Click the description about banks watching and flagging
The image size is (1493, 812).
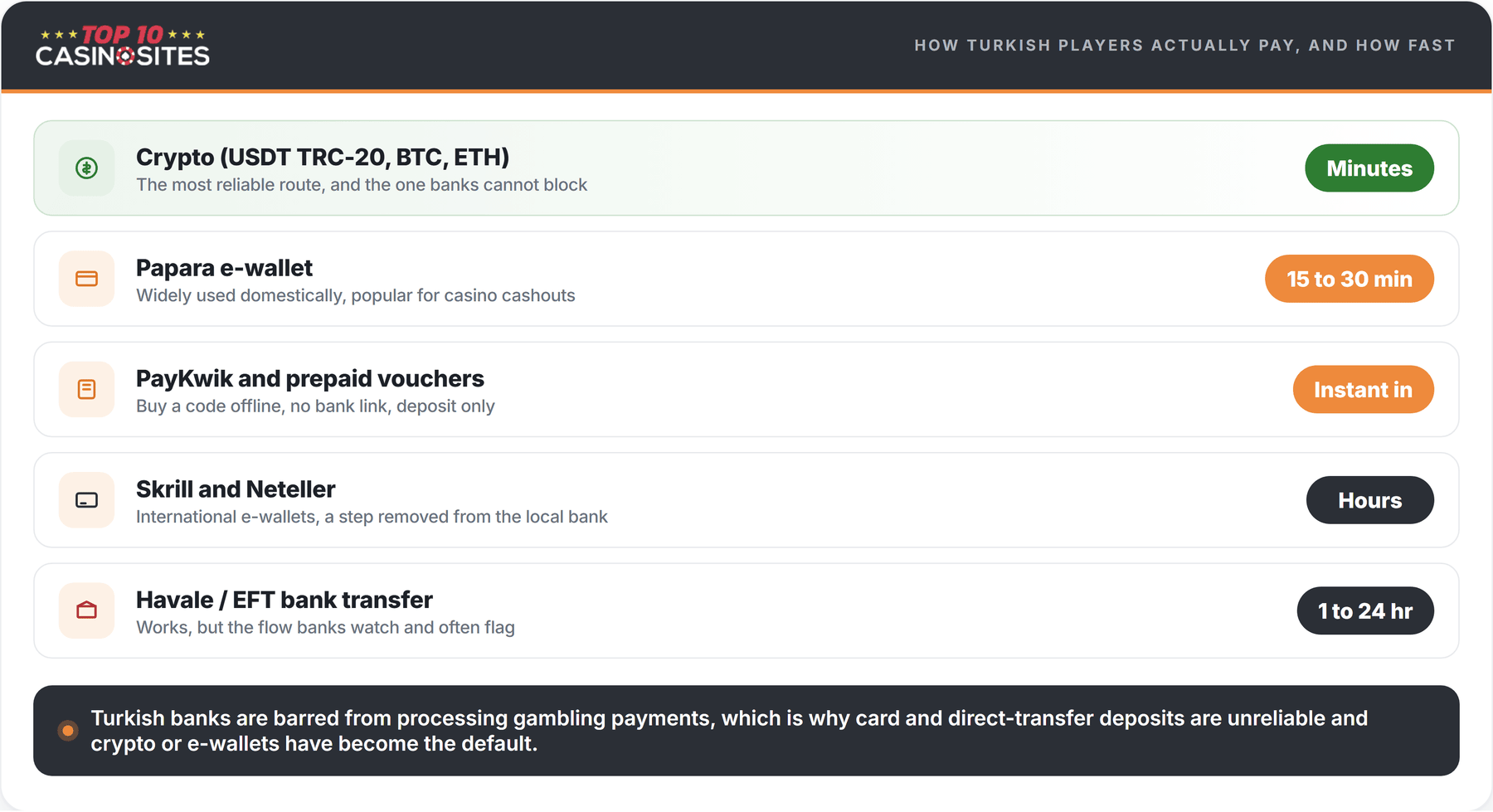pyautogui.click(x=325, y=628)
